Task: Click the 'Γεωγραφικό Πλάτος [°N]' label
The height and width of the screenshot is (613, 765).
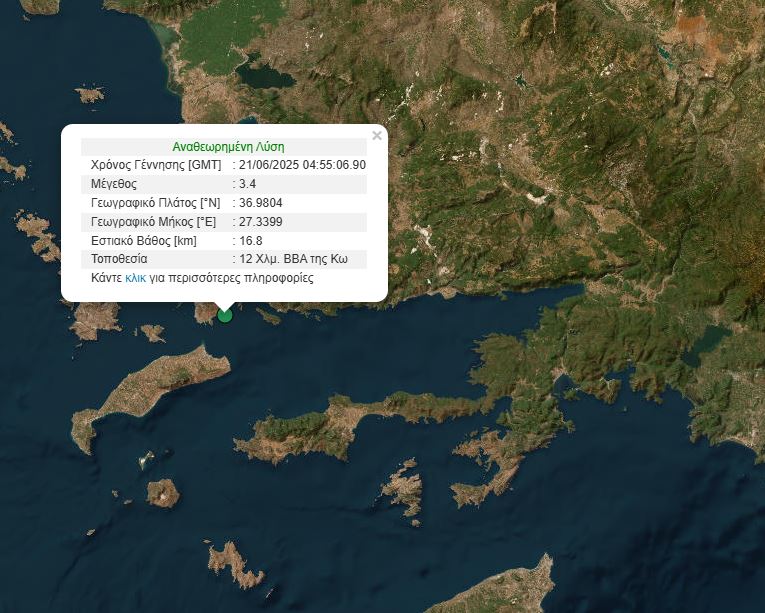Action: 155,203
